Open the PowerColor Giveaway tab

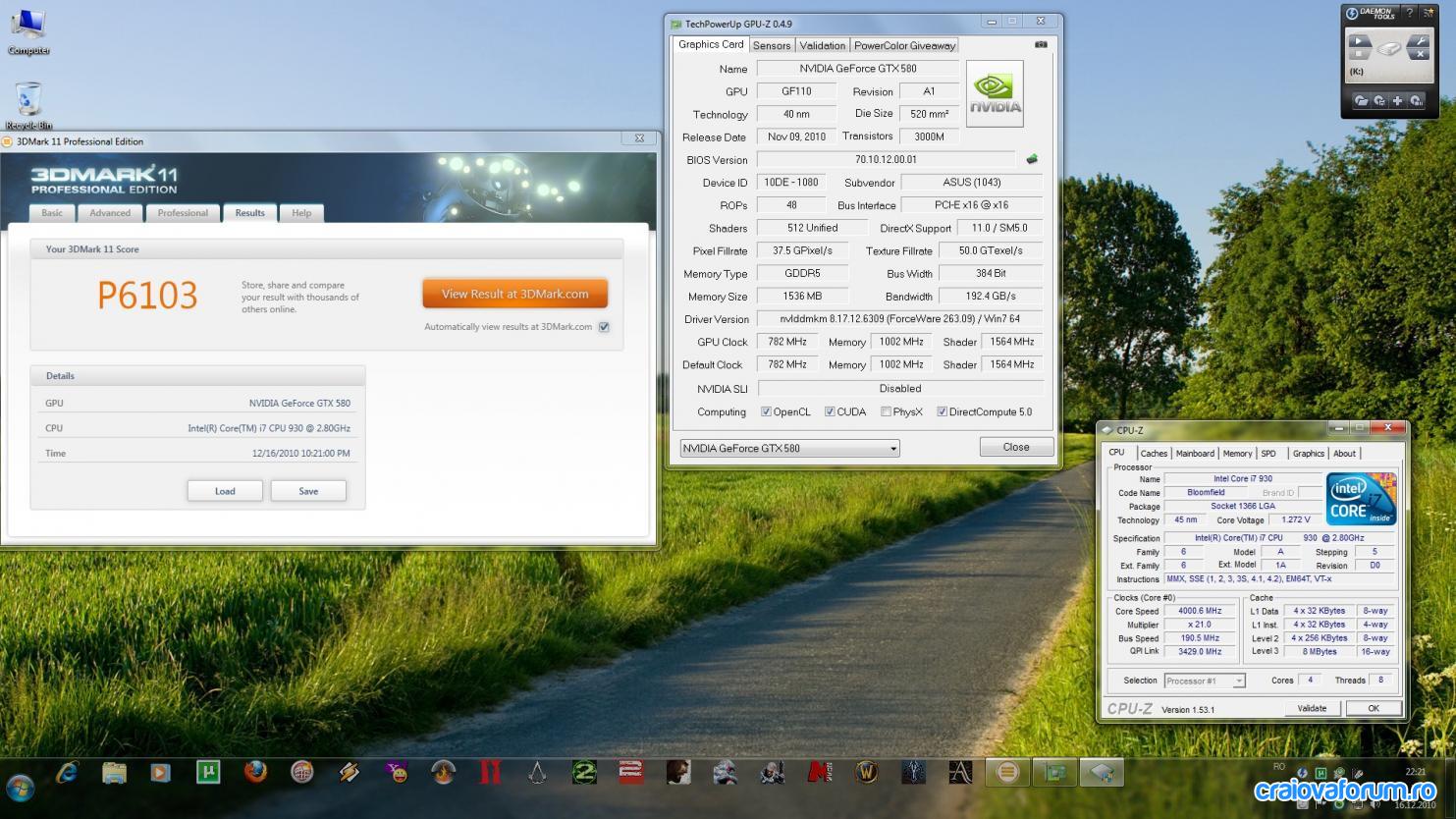[x=904, y=45]
